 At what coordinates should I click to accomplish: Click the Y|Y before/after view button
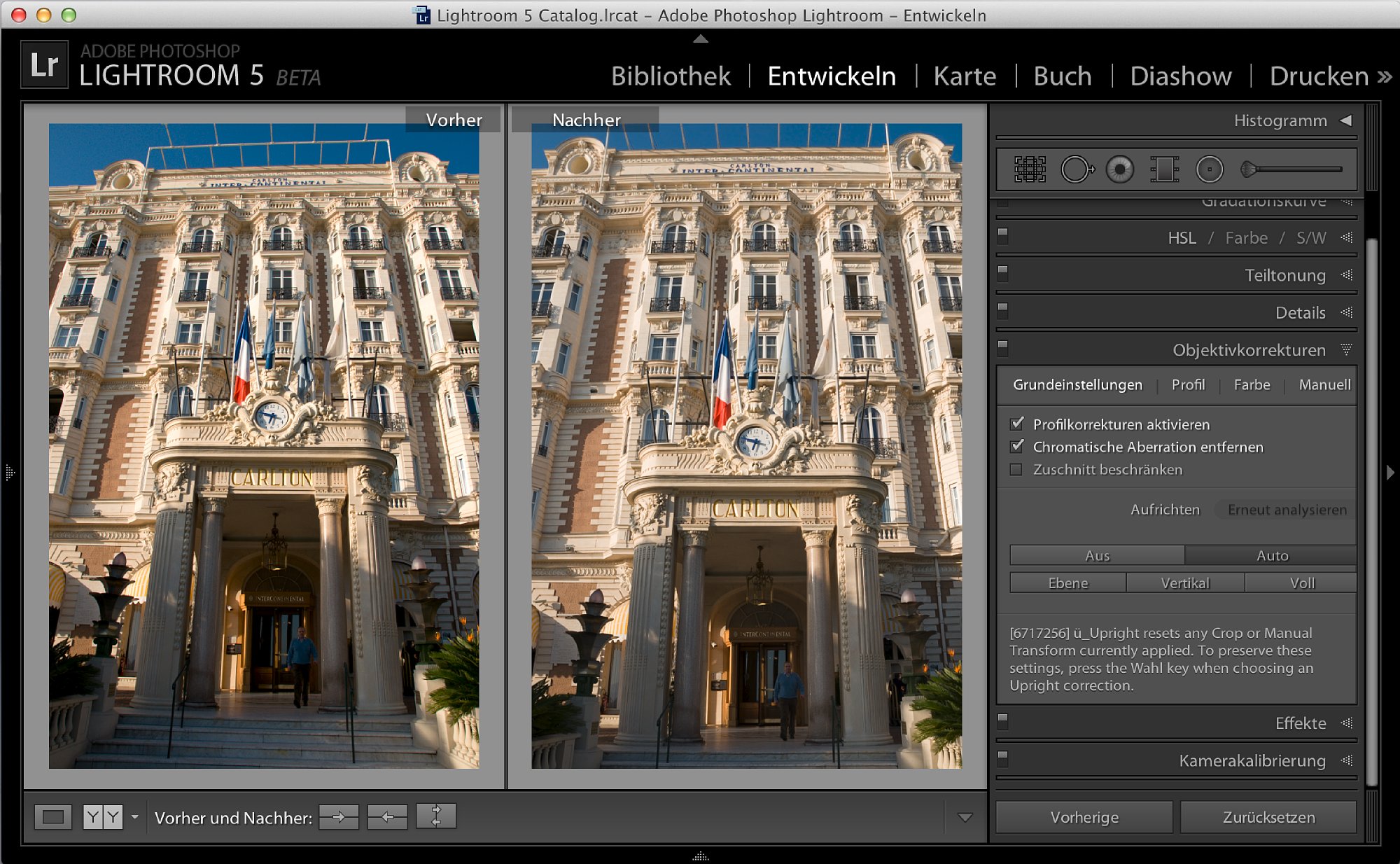point(103,817)
